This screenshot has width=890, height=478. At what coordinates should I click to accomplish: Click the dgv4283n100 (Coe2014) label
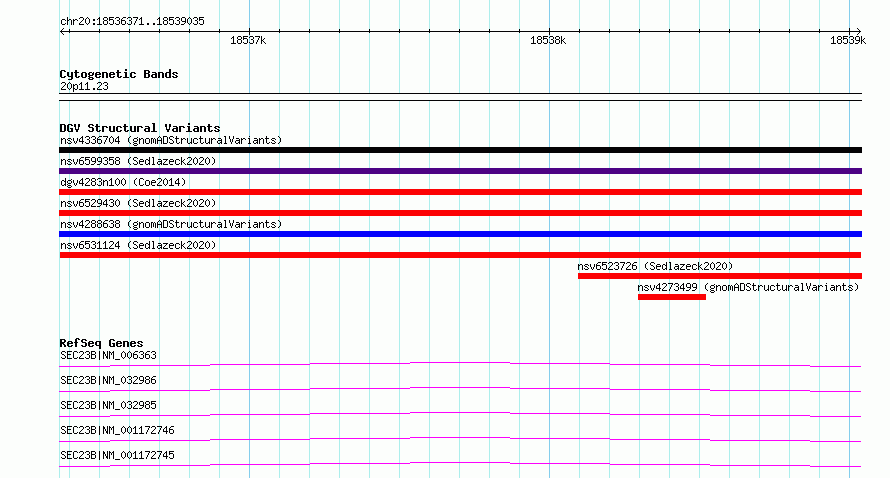coord(123,182)
